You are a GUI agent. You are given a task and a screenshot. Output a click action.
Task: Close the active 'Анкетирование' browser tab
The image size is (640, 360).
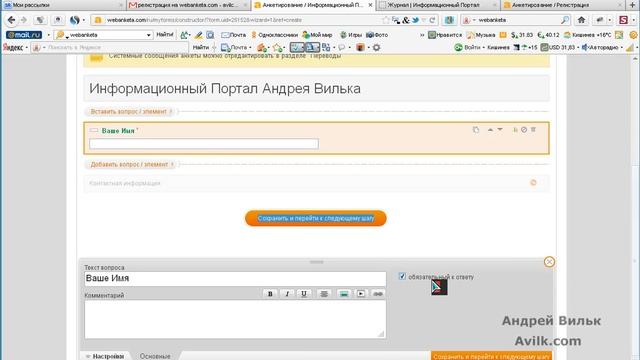pos(370,5)
